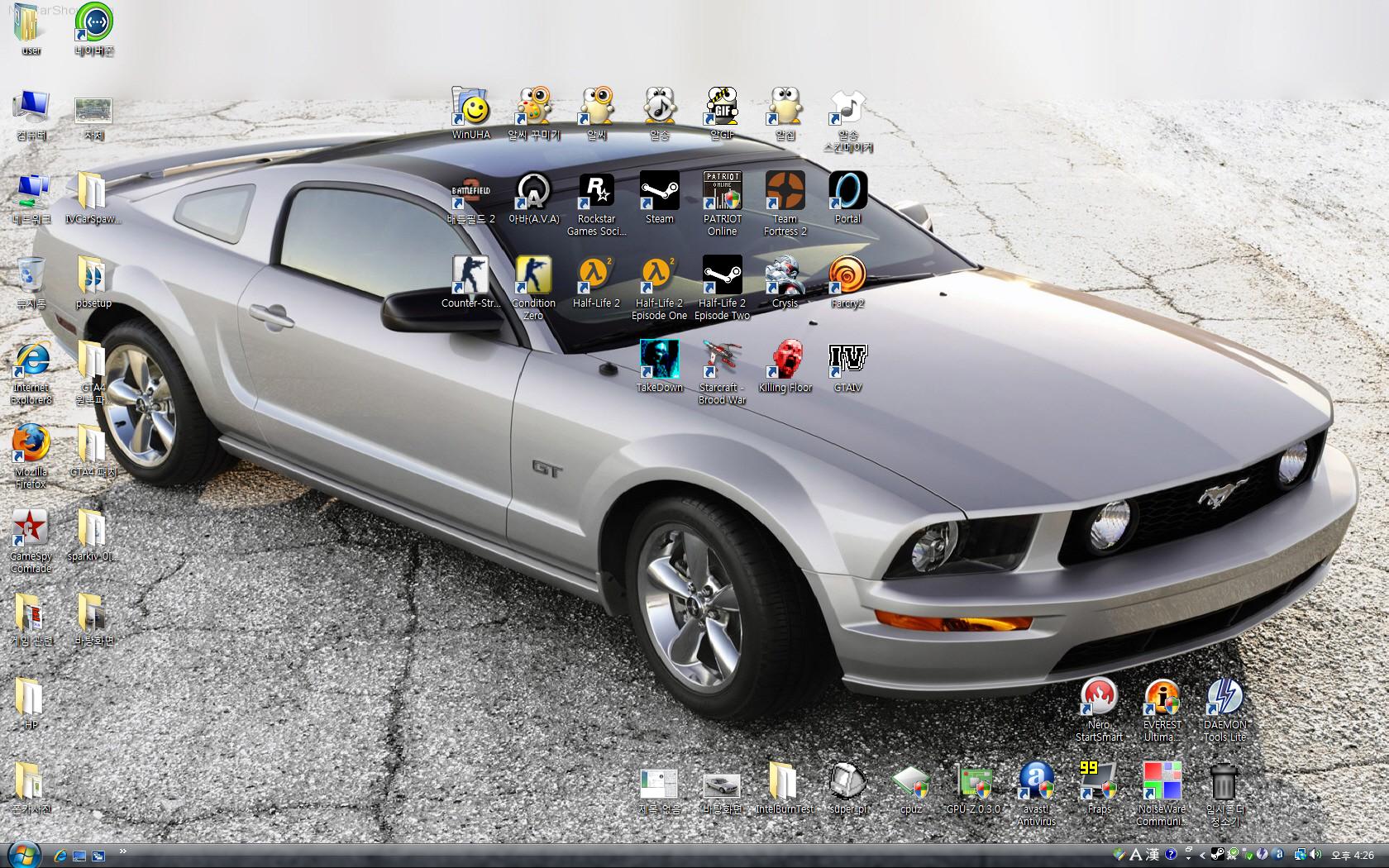Open the volume speaker tray icon
The width and height of the screenshot is (1389, 868).
coord(1315,855)
